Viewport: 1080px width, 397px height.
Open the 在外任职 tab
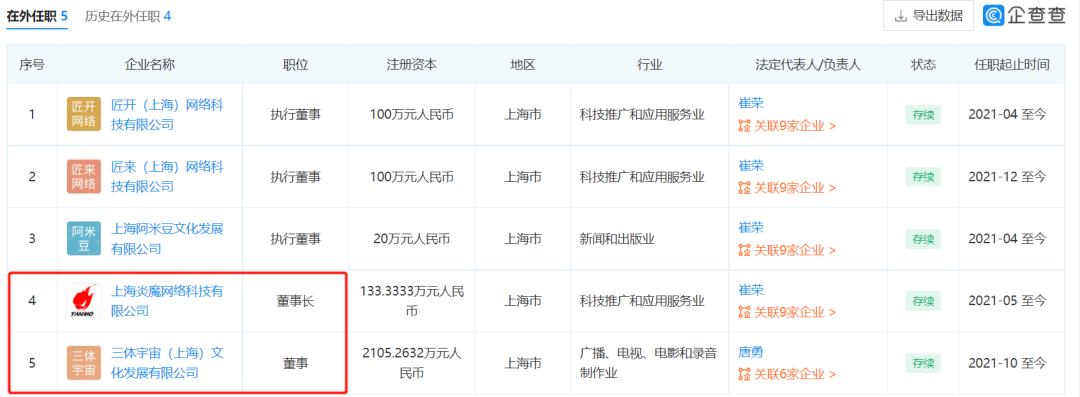coord(37,16)
